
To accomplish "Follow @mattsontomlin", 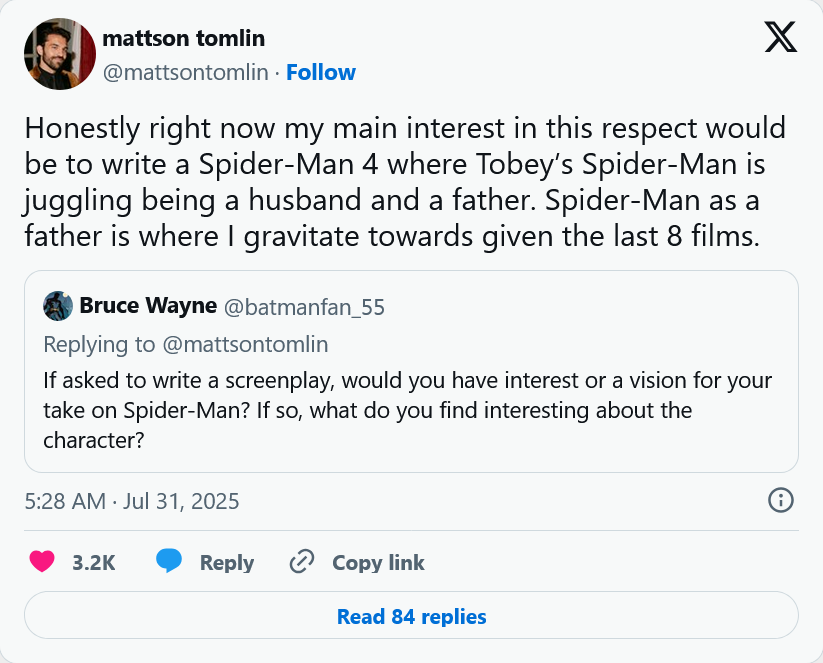I will [x=321, y=72].
